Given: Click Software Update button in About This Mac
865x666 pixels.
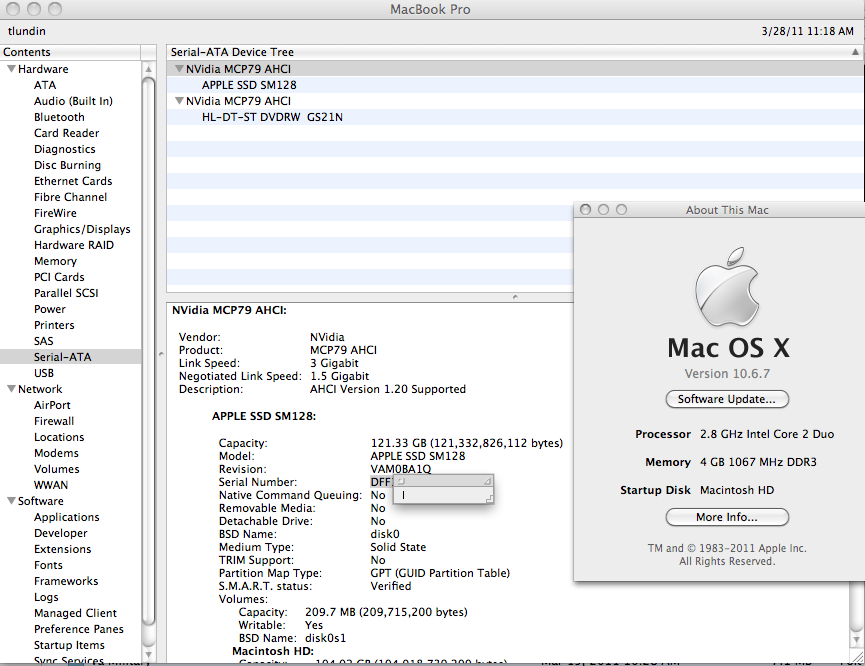Looking at the screenshot, I should (x=727, y=399).
